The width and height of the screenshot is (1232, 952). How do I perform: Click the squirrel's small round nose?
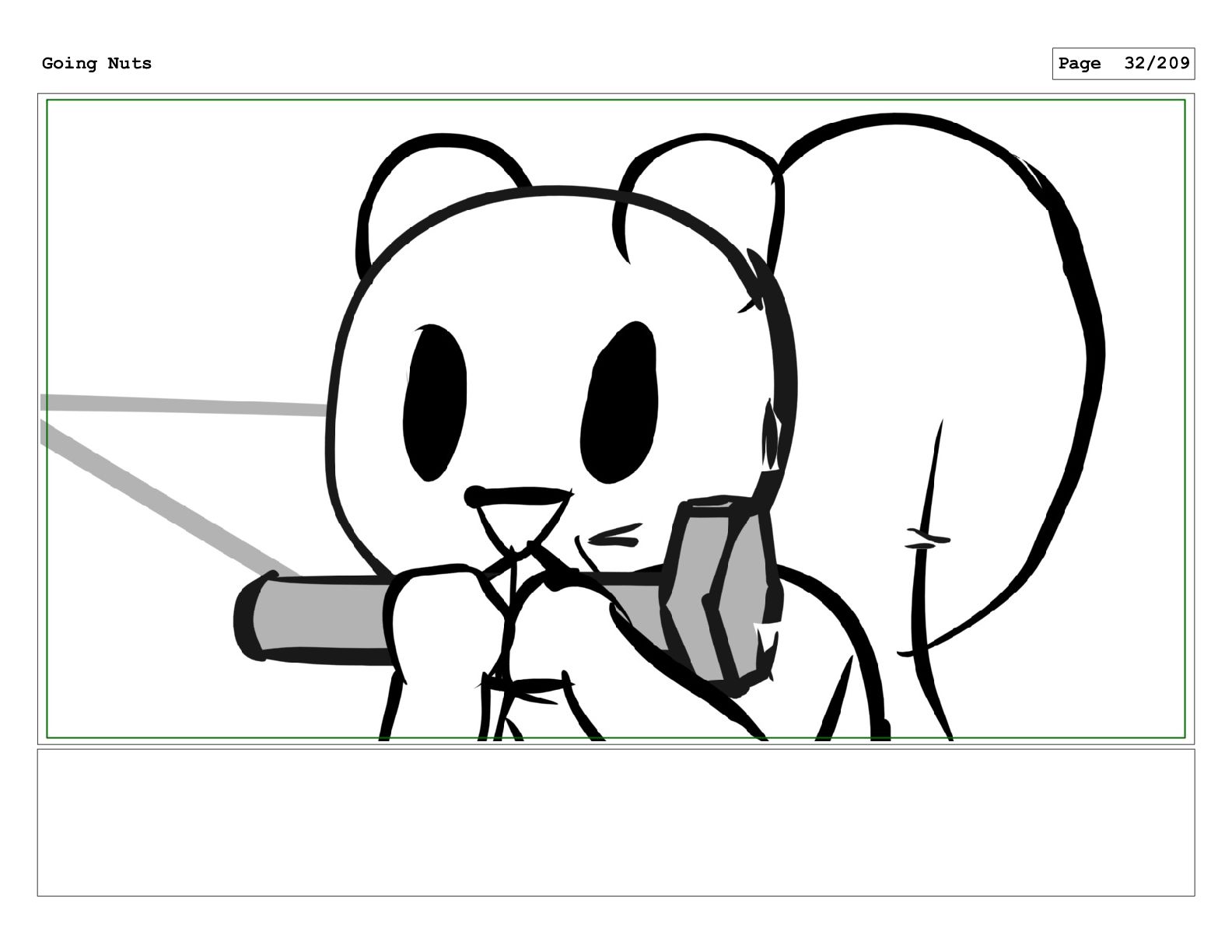click(x=474, y=495)
